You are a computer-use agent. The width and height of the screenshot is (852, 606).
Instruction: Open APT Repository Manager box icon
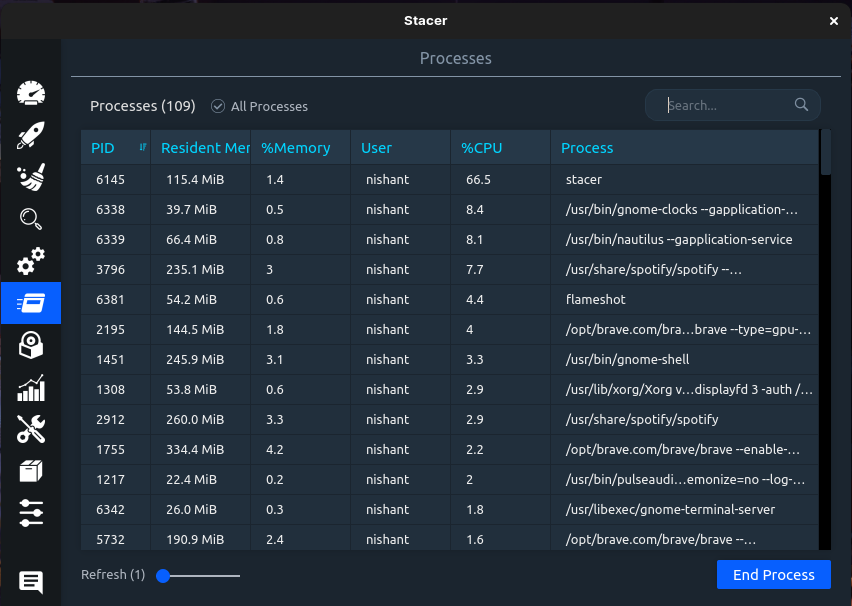point(31,471)
